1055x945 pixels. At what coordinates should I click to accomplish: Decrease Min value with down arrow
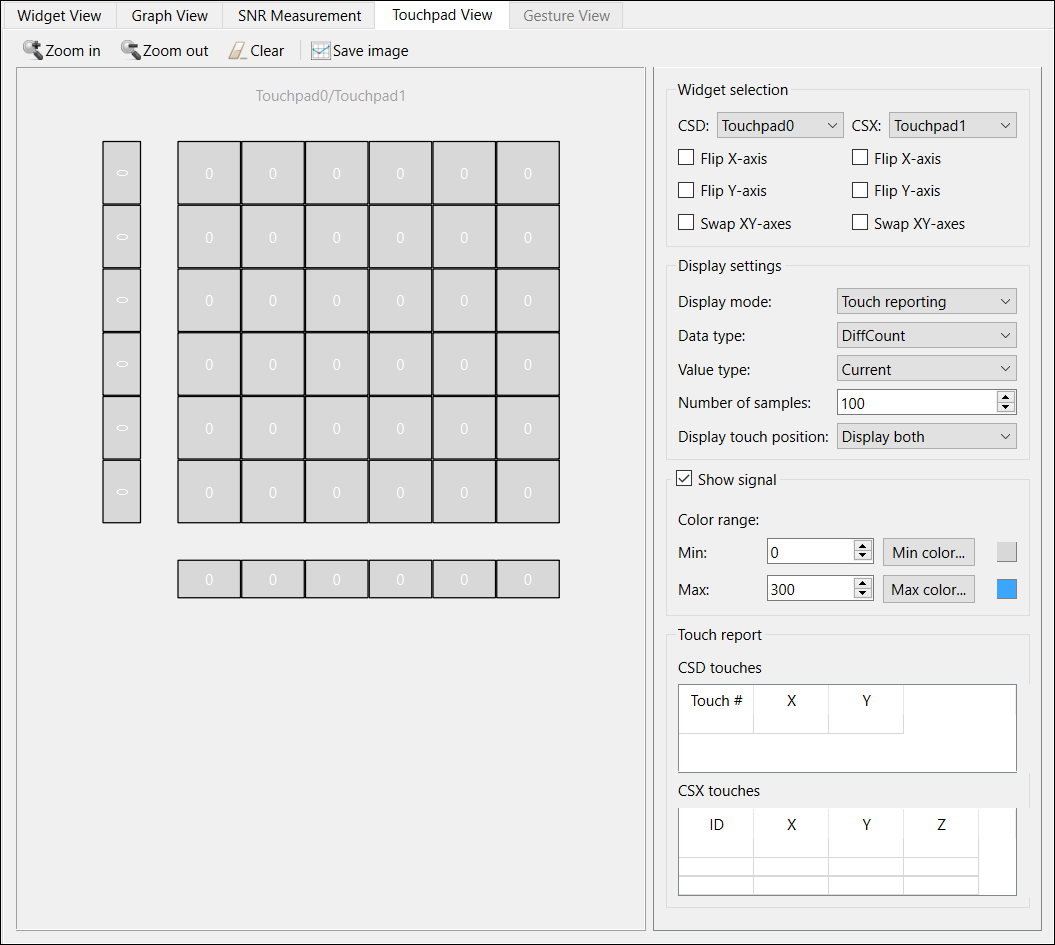863,557
